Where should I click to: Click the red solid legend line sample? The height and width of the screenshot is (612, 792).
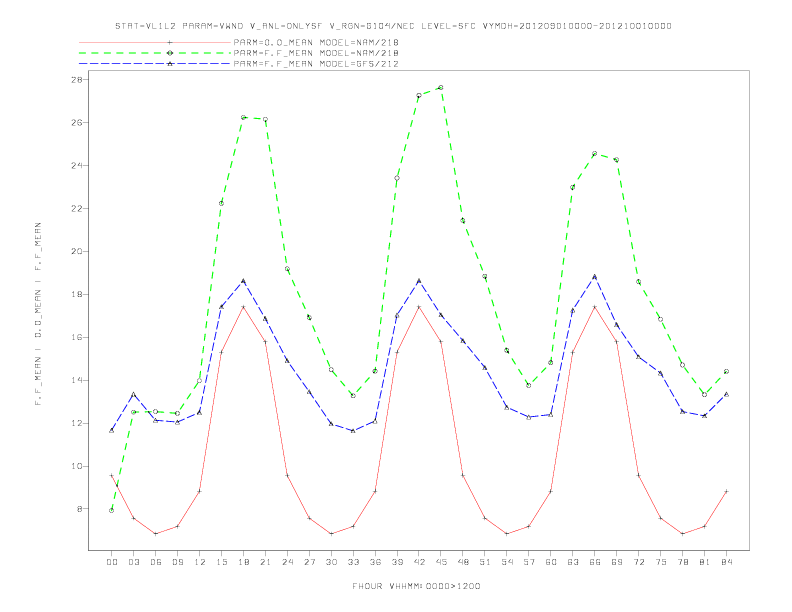coord(155,42)
